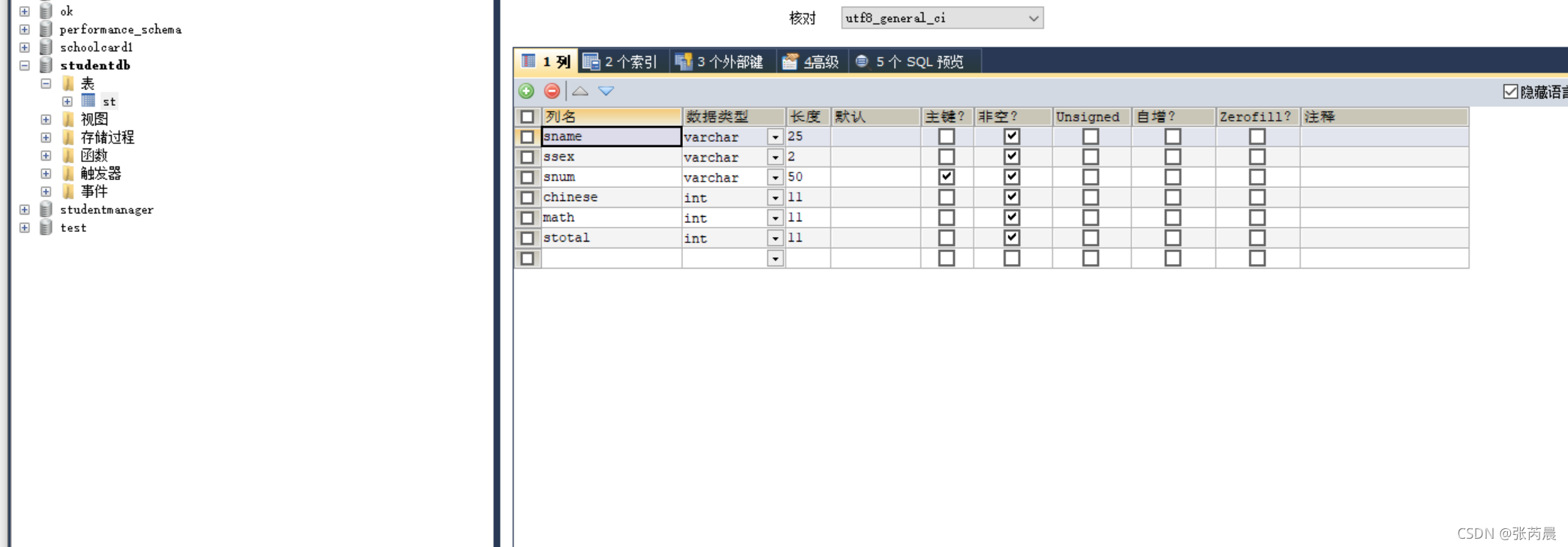Toggle the primary key checkbox for sname
Viewport: 1568px width, 547px height.
[947, 137]
